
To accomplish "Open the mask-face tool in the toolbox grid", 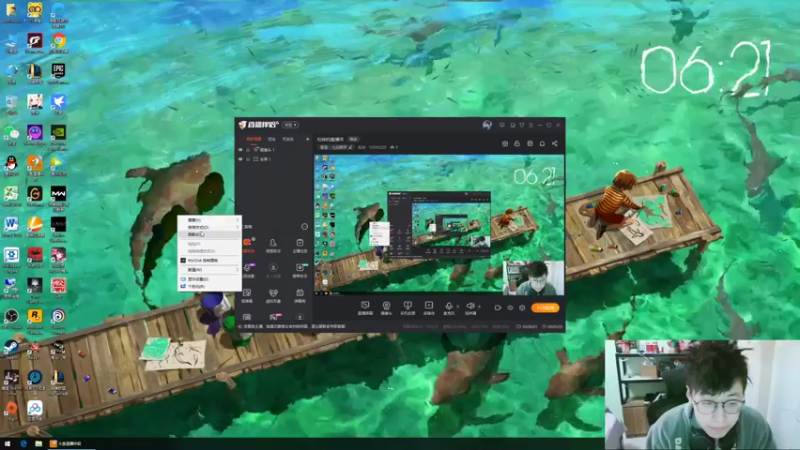I will [x=273, y=295].
